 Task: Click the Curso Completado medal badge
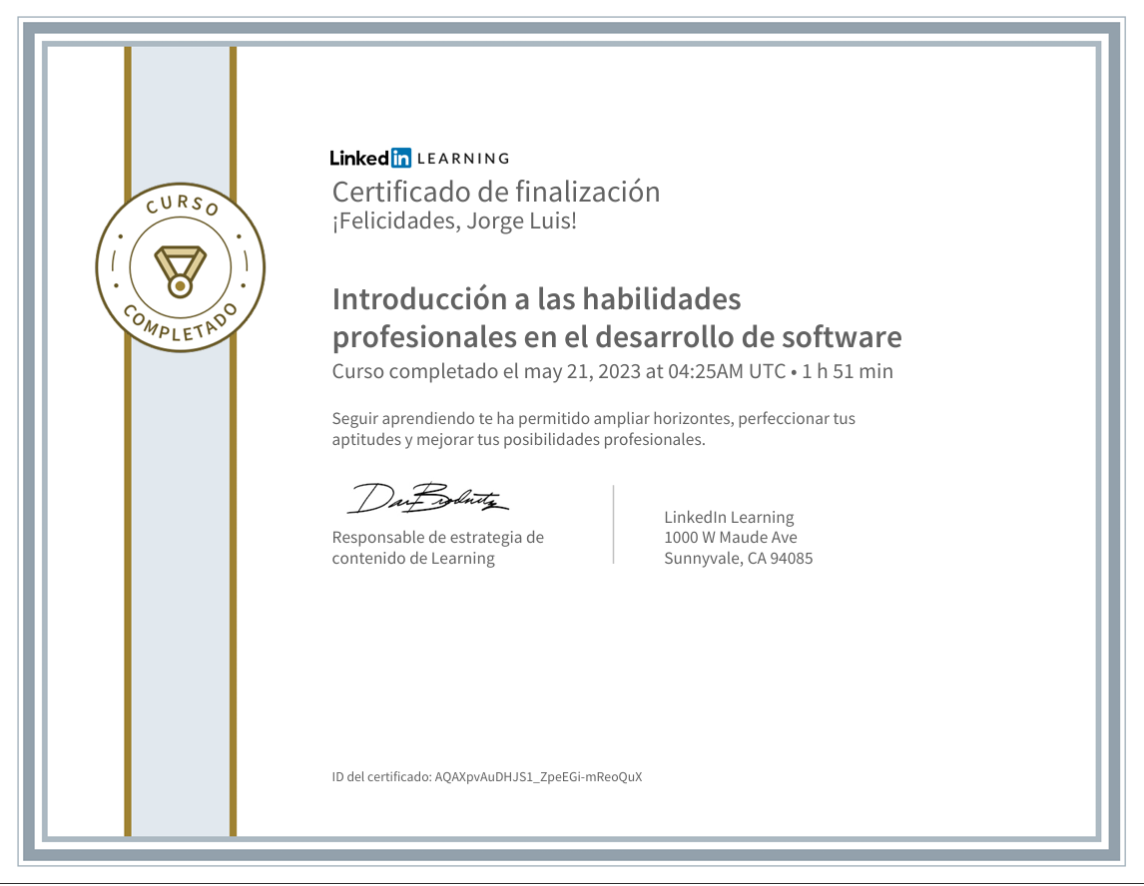coord(180,267)
